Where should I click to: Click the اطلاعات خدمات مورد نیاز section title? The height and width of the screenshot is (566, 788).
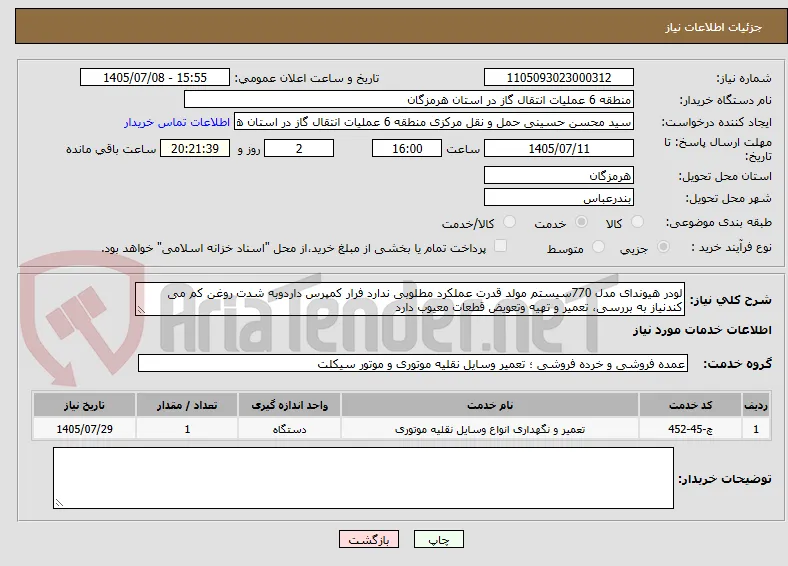pos(702,330)
